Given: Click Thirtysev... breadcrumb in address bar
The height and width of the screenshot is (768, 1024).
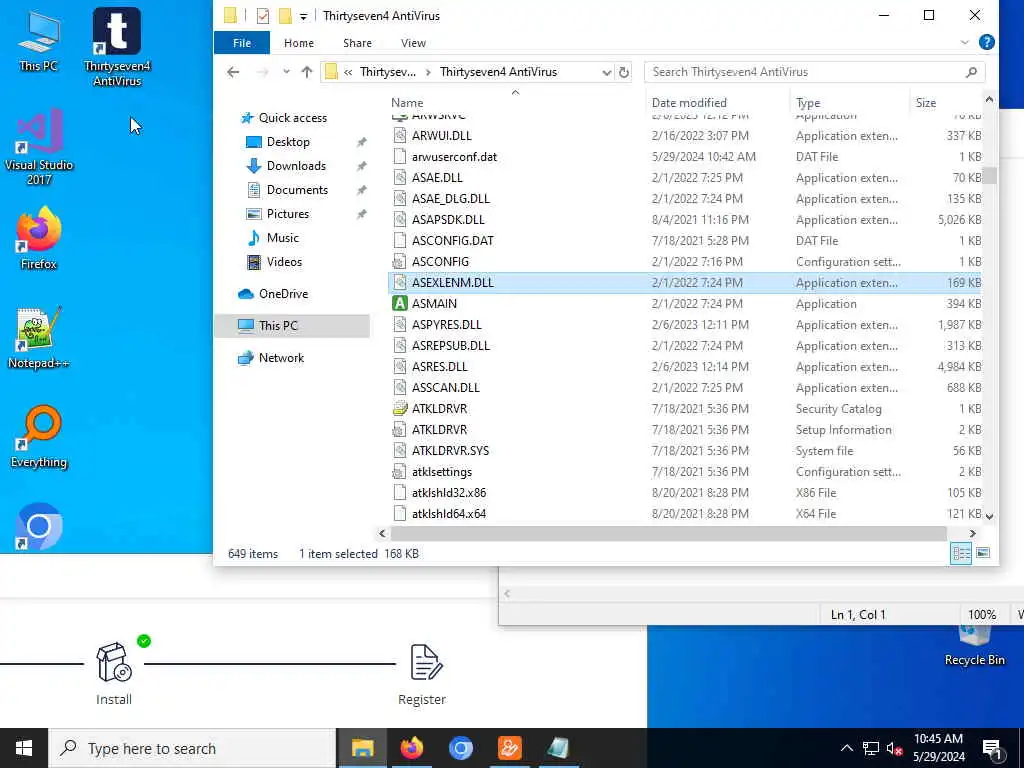Looking at the screenshot, I should [388, 72].
